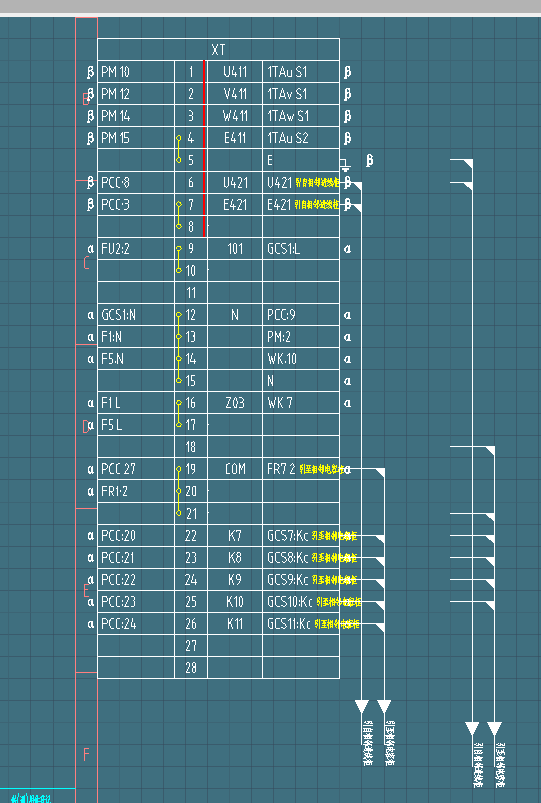Click the cyan text at the drawing's lower-left corner

pyautogui.click(x=31, y=798)
